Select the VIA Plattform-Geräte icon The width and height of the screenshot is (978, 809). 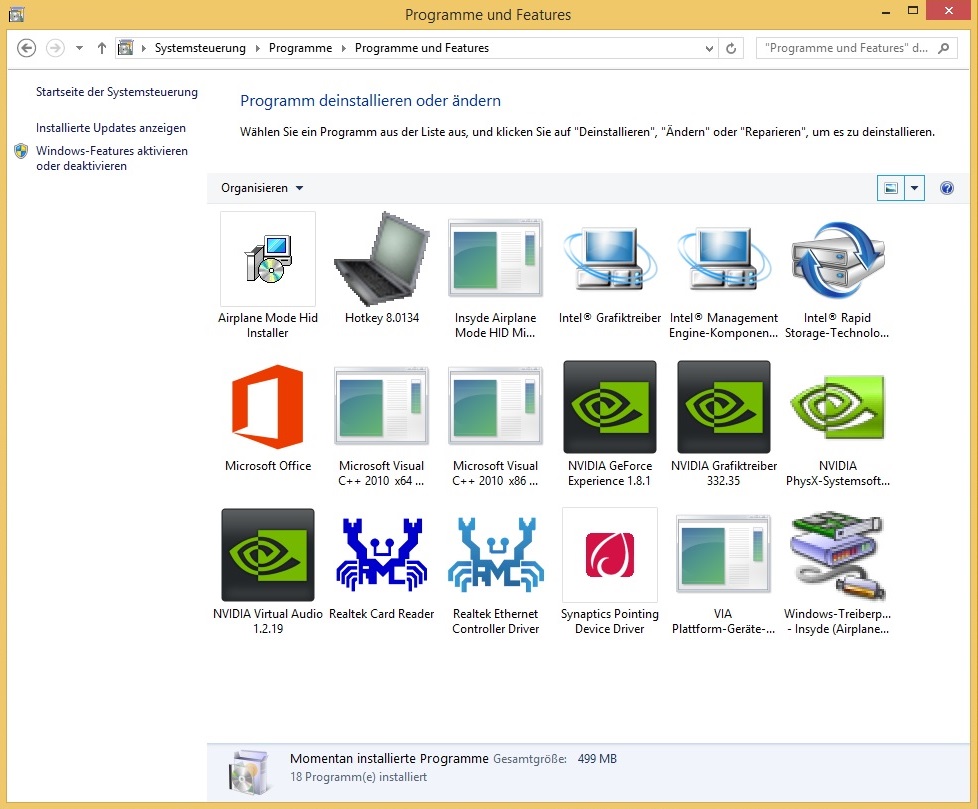pos(724,555)
